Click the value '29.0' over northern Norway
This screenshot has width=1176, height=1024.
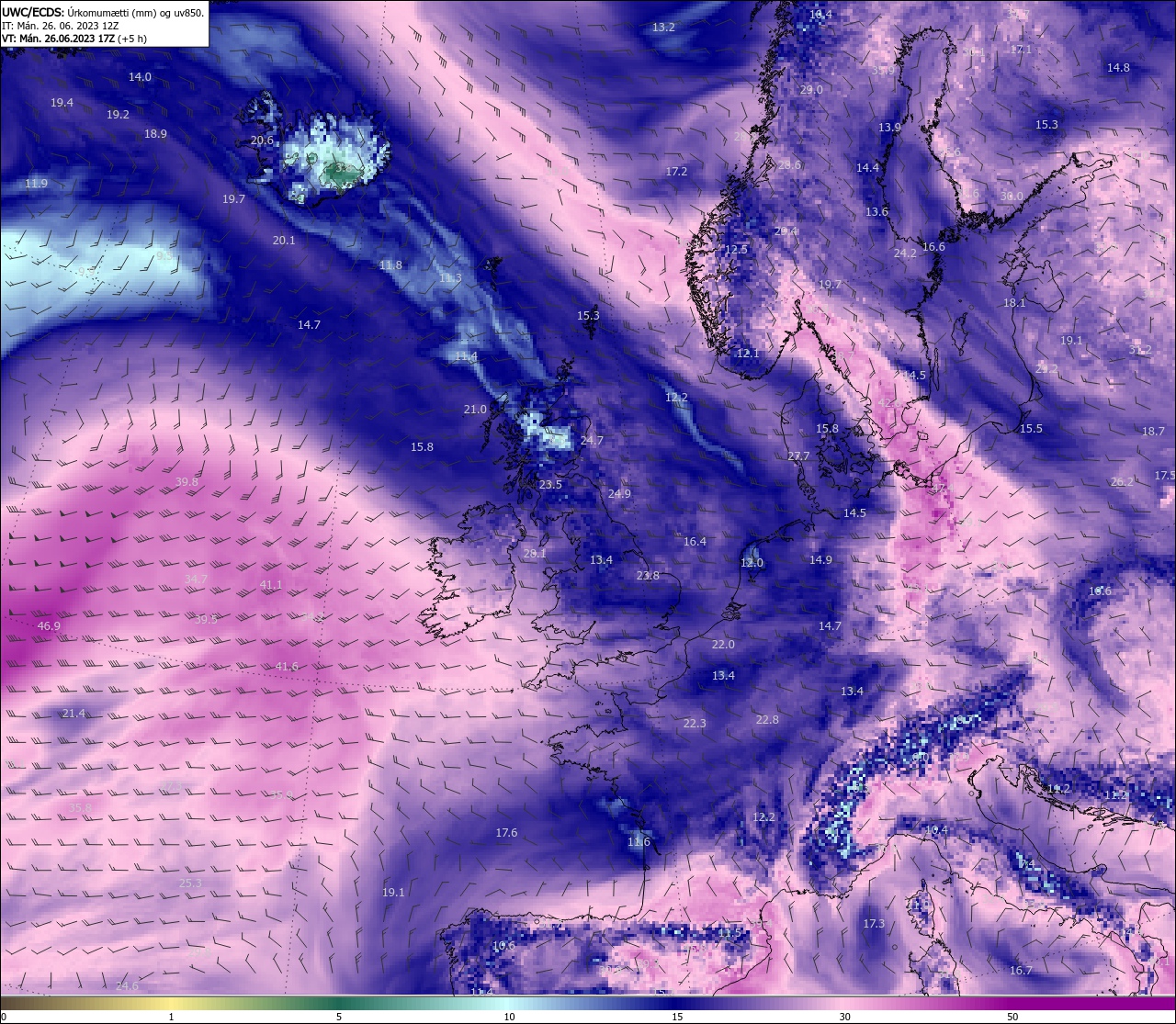811,90
